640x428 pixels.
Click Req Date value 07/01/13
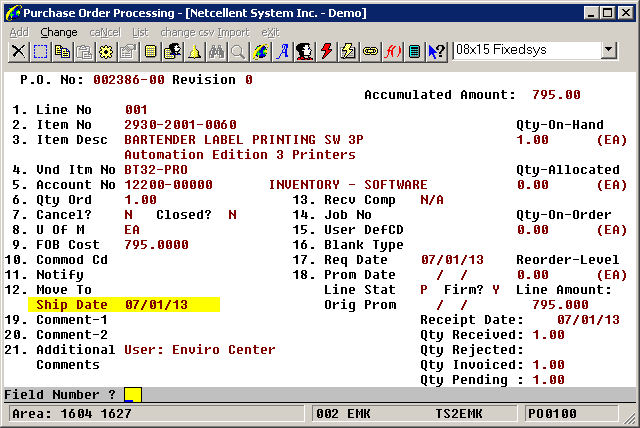(x=452, y=259)
